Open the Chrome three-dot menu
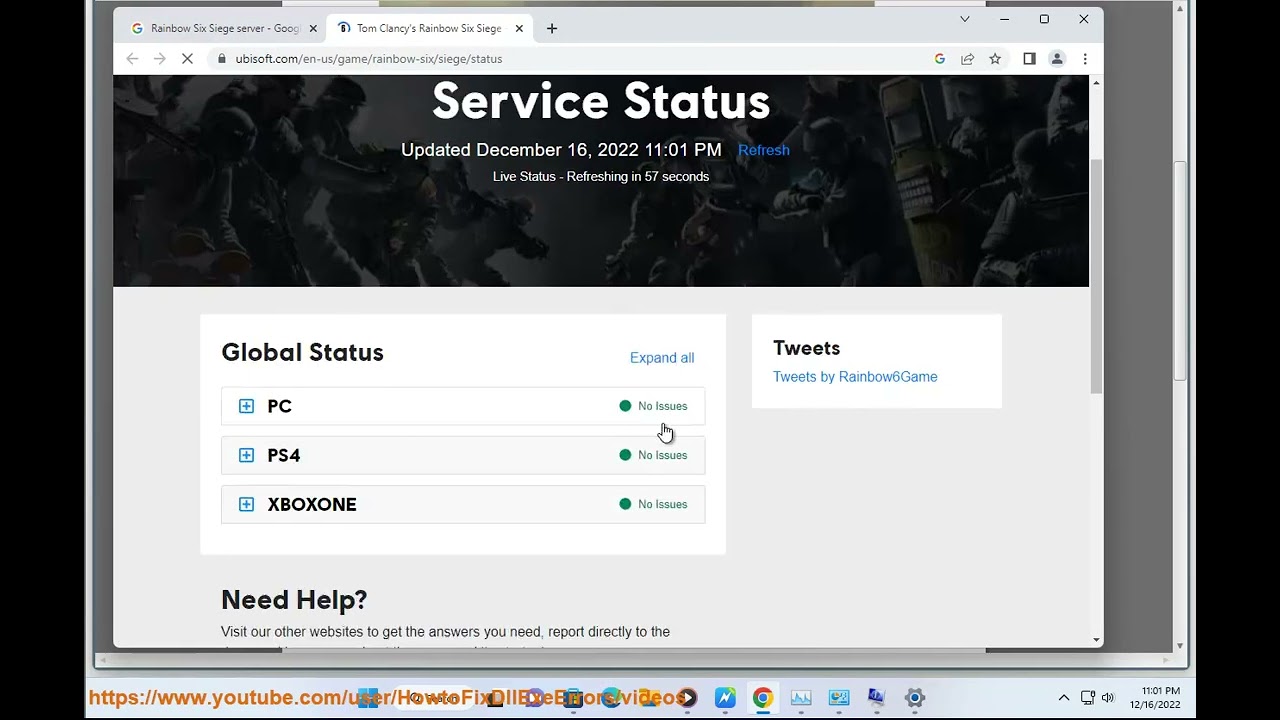 pos(1085,59)
